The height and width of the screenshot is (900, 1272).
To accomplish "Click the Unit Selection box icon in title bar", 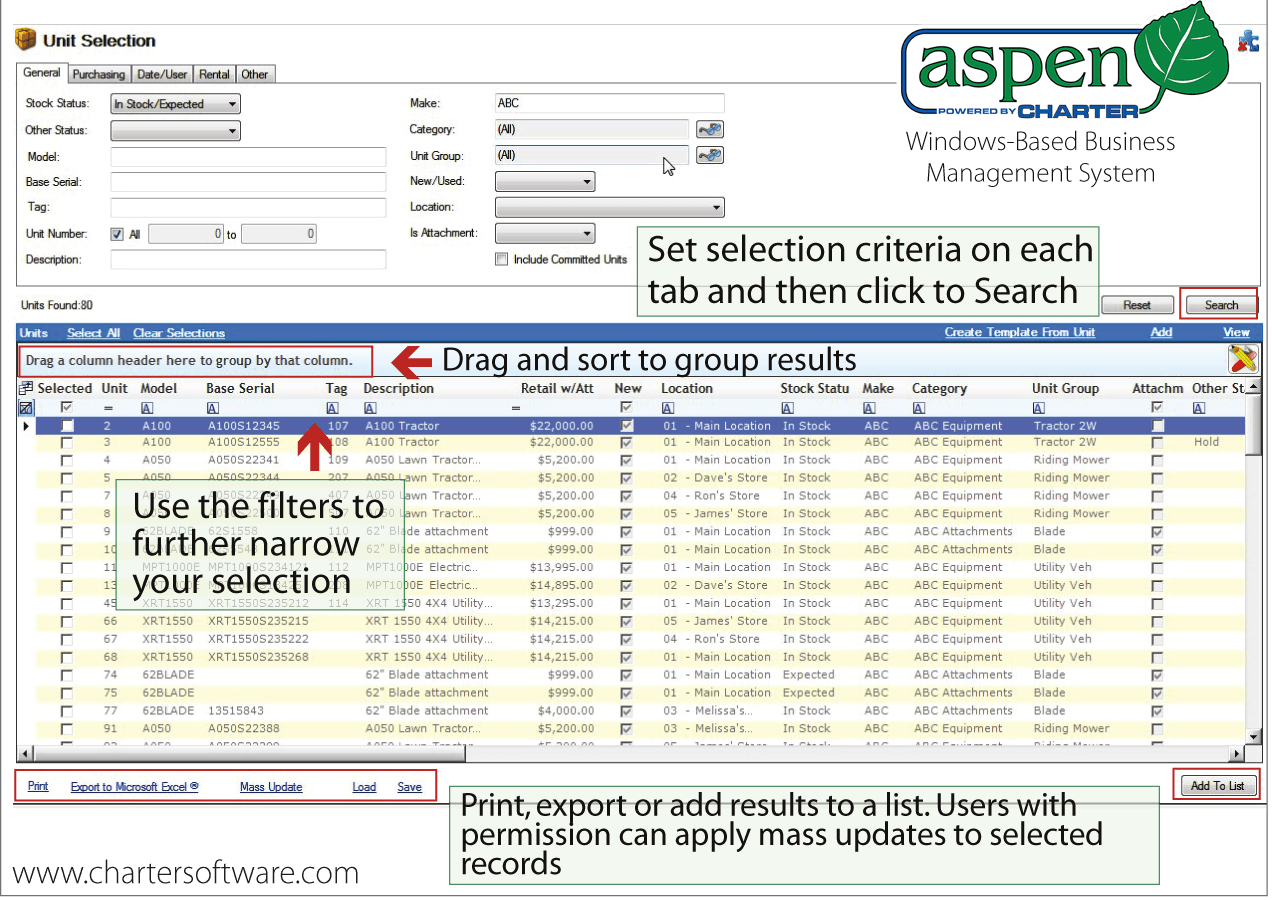I will [x=25, y=39].
